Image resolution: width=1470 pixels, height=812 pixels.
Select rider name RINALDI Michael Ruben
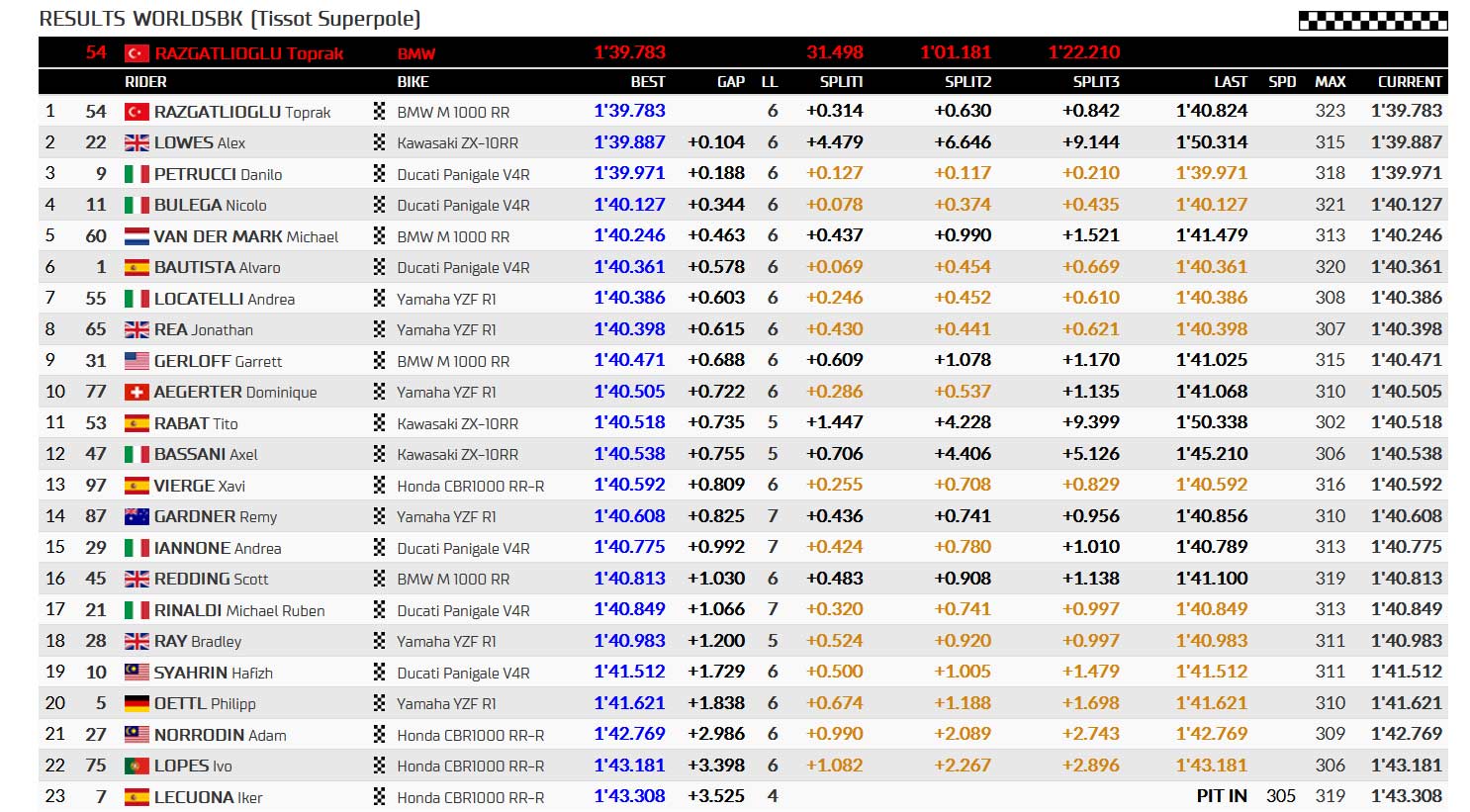click(x=239, y=610)
